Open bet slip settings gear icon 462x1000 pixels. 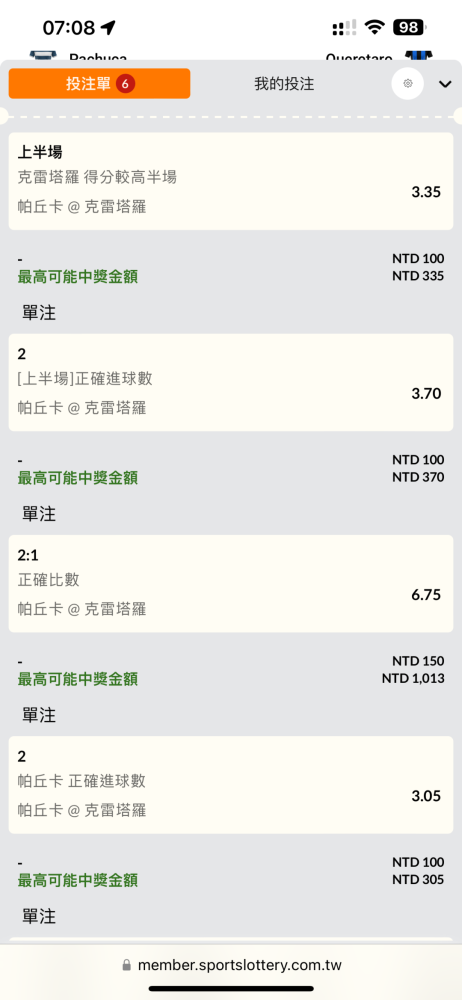(x=407, y=84)
